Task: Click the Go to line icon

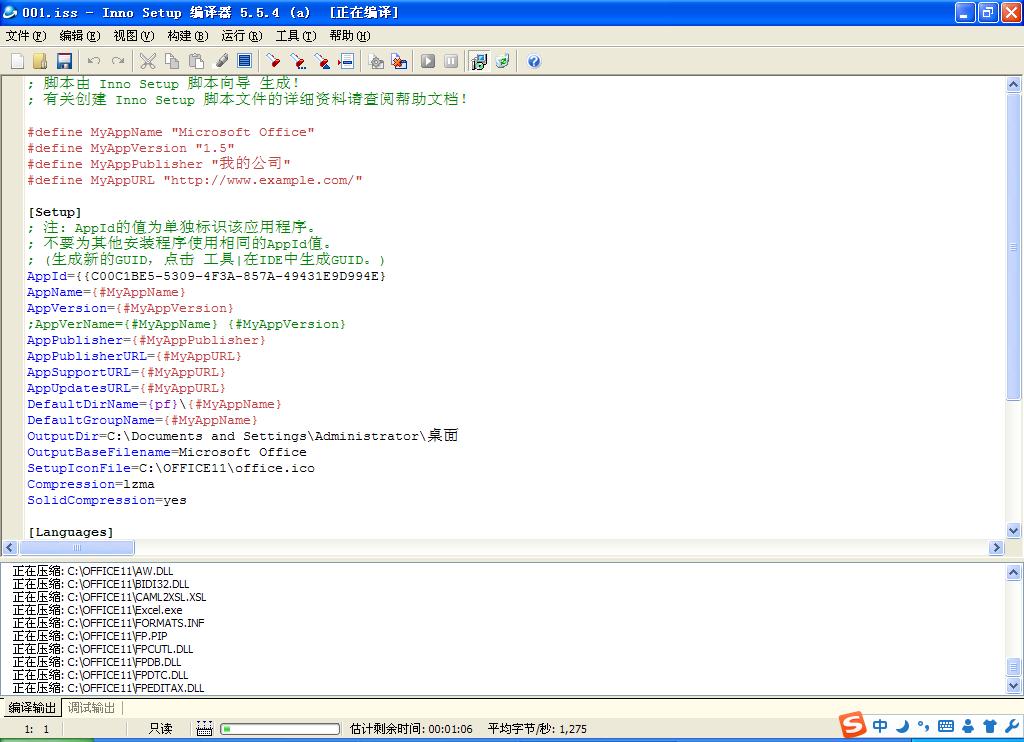Action: click(x=346, y=61)
